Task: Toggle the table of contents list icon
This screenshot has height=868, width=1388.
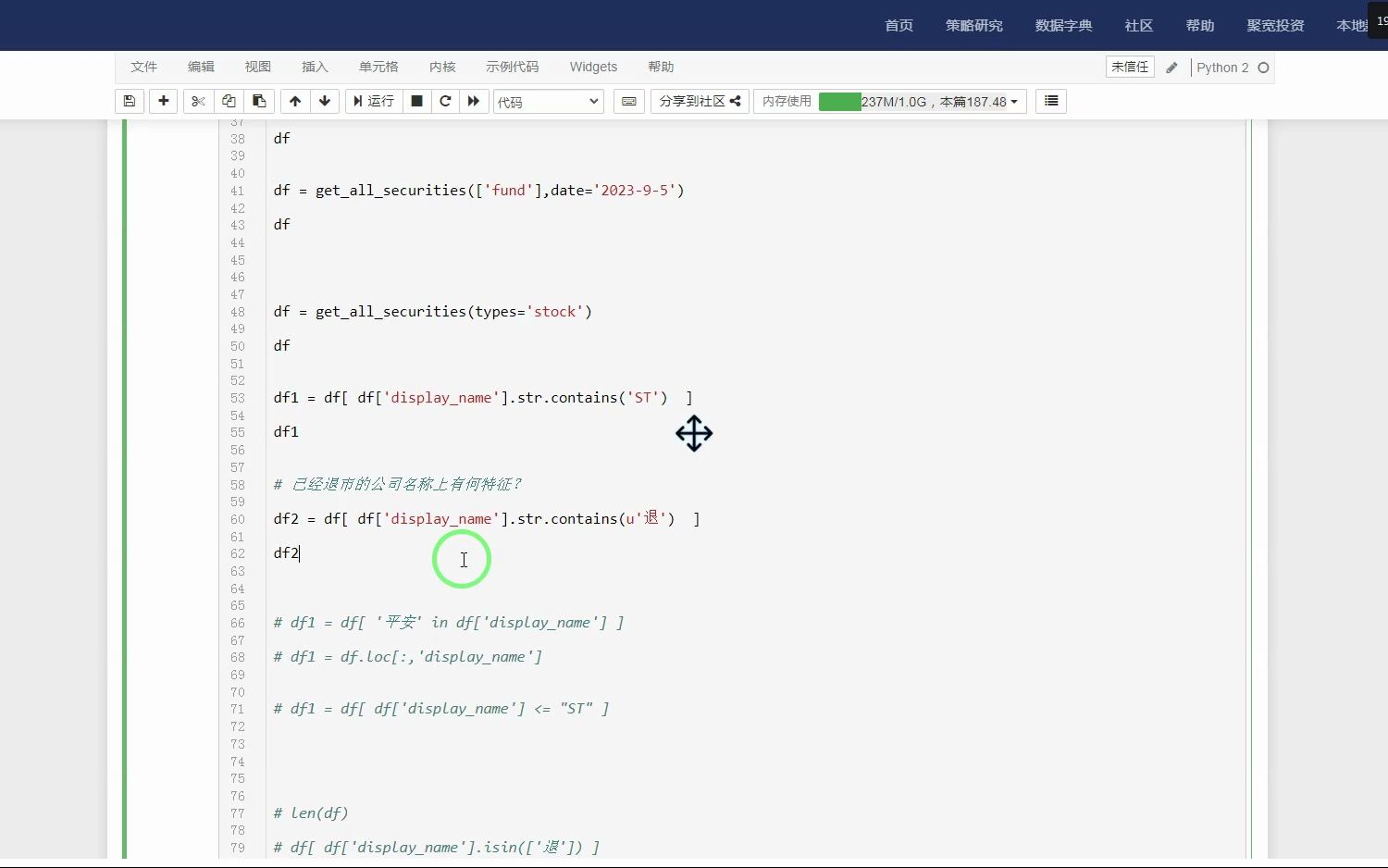Action: 1051,101
